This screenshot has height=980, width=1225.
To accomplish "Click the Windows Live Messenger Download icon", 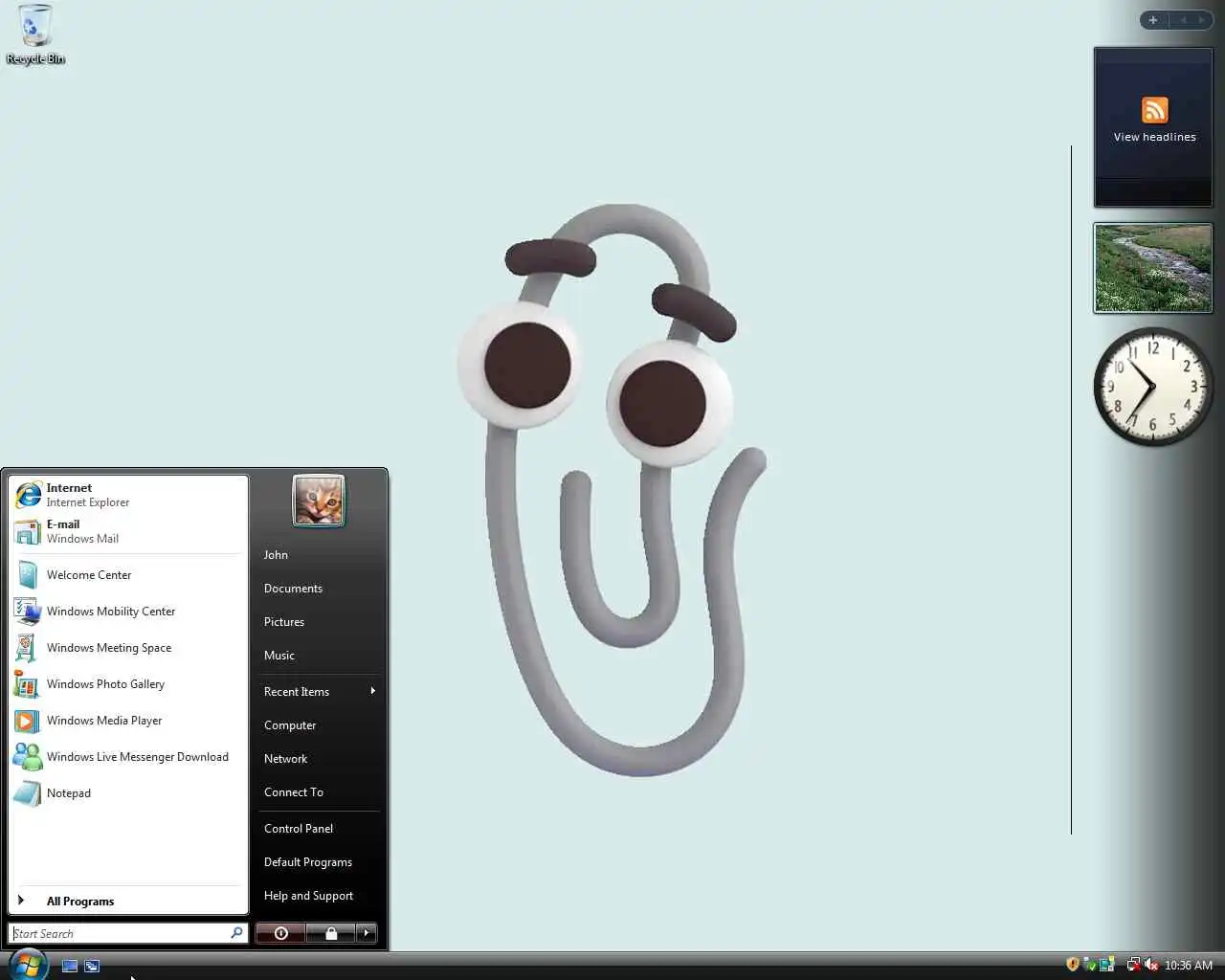I will point(28,757).
